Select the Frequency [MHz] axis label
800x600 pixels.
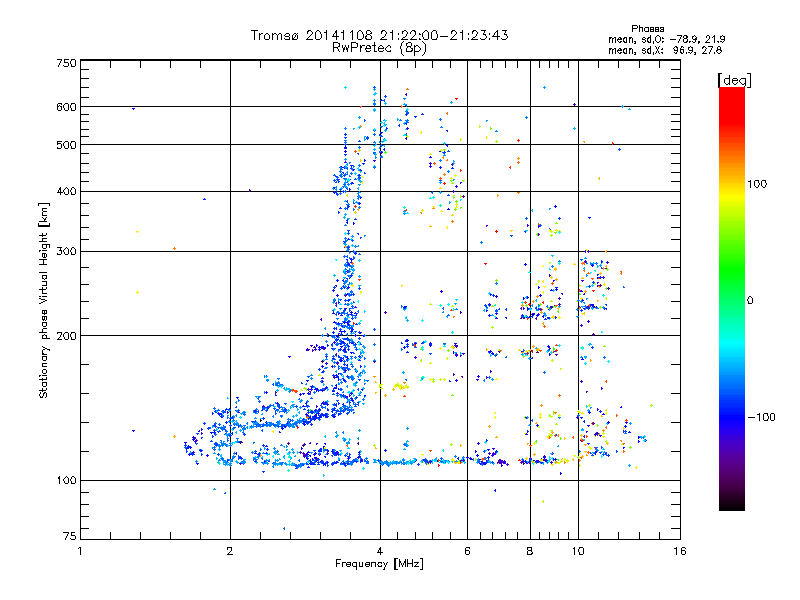tap(379, 564)
